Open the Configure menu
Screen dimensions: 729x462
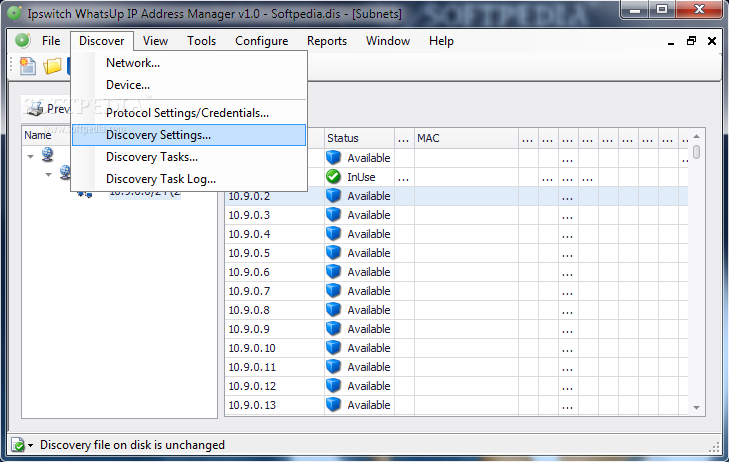click(261, 41)
